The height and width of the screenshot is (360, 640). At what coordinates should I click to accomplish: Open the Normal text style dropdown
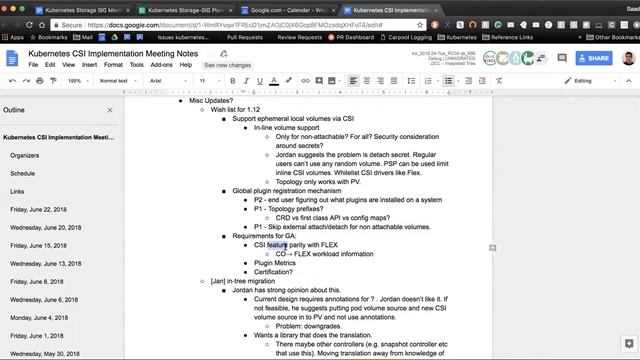click(118, 81)
